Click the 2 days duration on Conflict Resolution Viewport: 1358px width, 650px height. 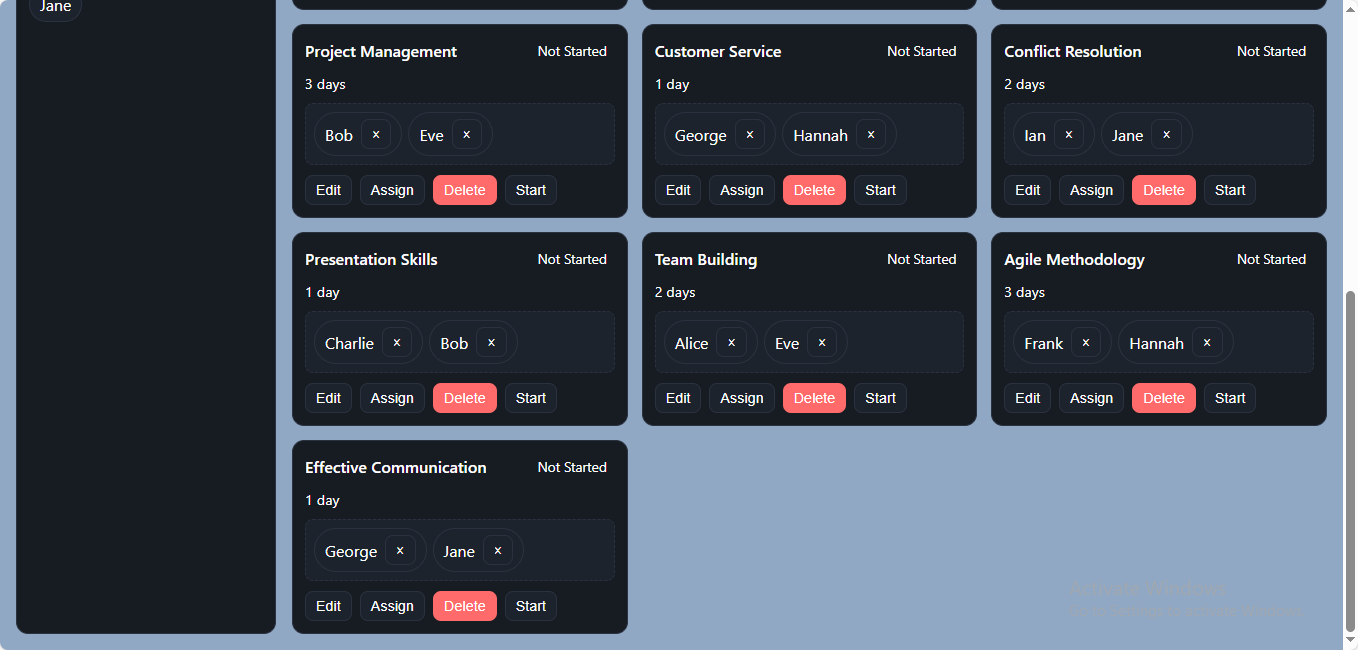(1024, 84)
